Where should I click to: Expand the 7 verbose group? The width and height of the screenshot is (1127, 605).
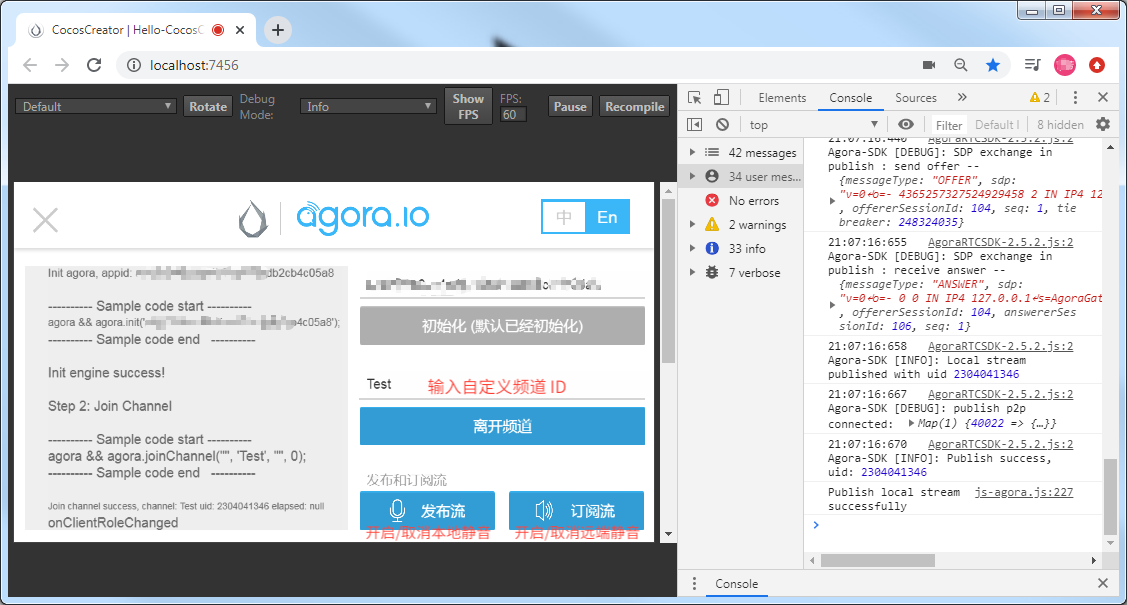[693, 273]
